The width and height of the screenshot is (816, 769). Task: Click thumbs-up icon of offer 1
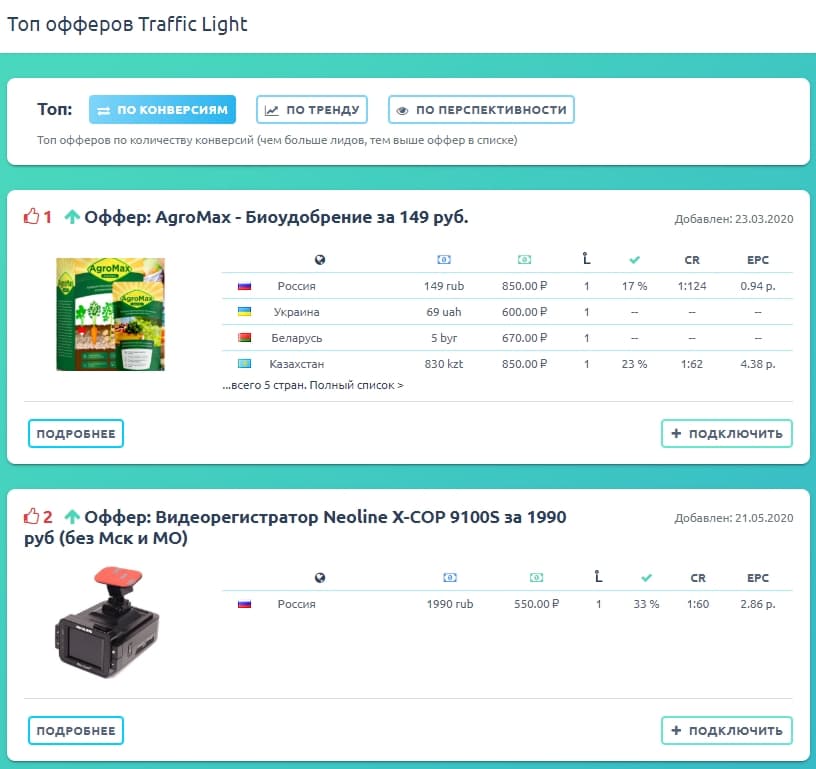tap(31, 216)
